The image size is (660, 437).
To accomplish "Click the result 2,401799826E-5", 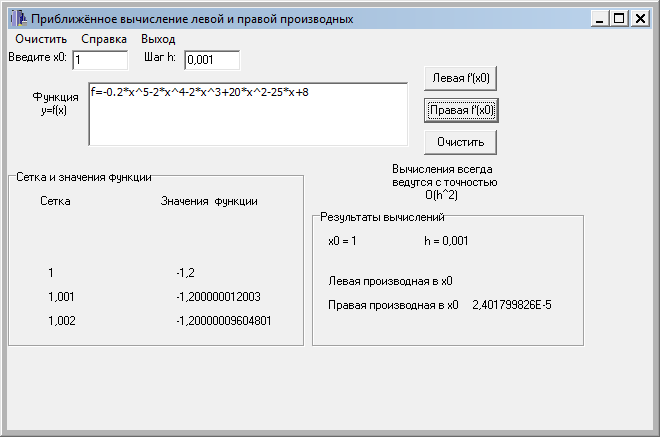I will (512, 305).
